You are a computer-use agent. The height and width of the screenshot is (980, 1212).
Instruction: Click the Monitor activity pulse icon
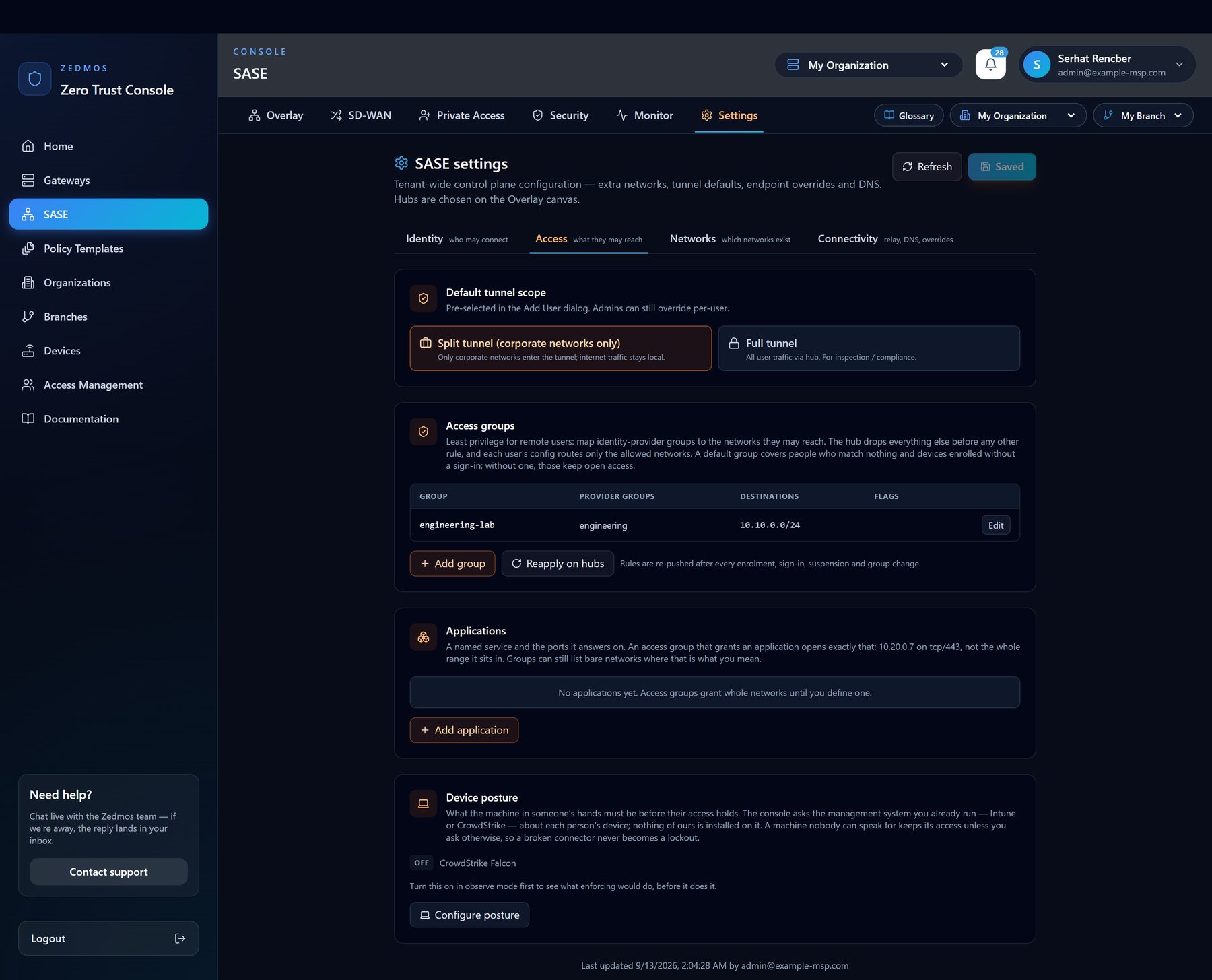(x=621, y=115)
